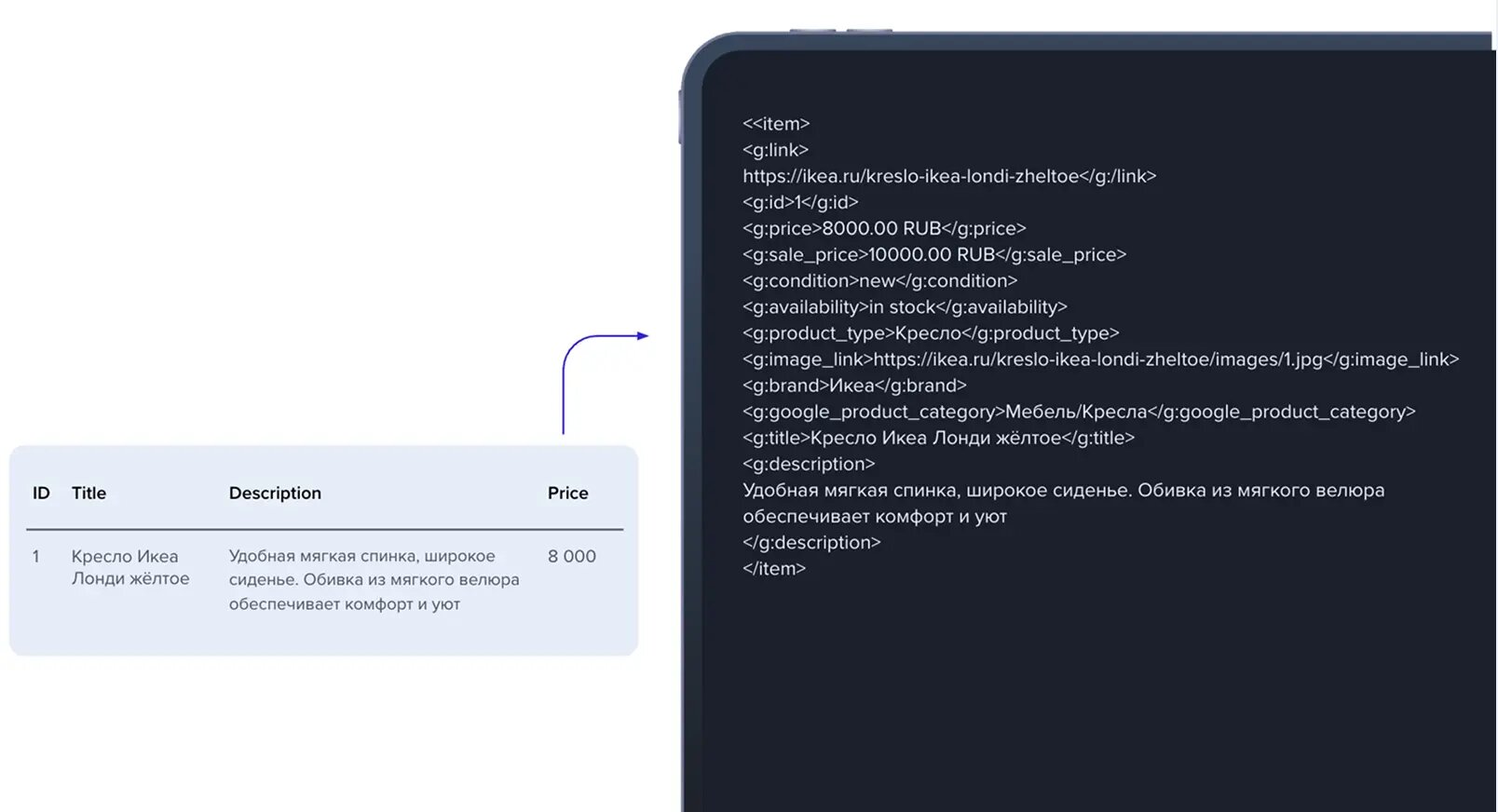This screenshot has width=1498, height=812.
Task: Click the g:id line in code
Action: tap(800, 202)
